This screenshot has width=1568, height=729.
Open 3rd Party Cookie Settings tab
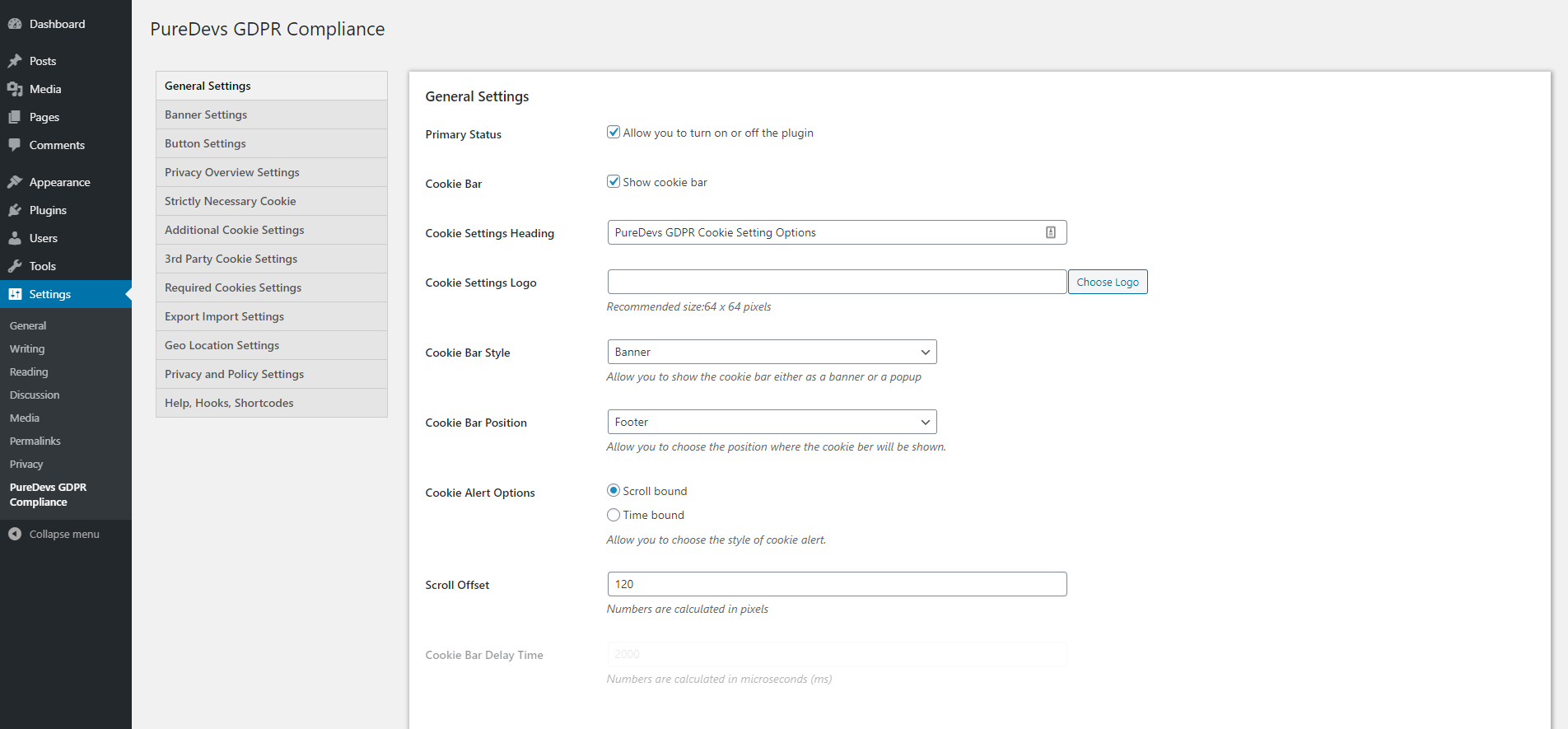tap(272, 259)
